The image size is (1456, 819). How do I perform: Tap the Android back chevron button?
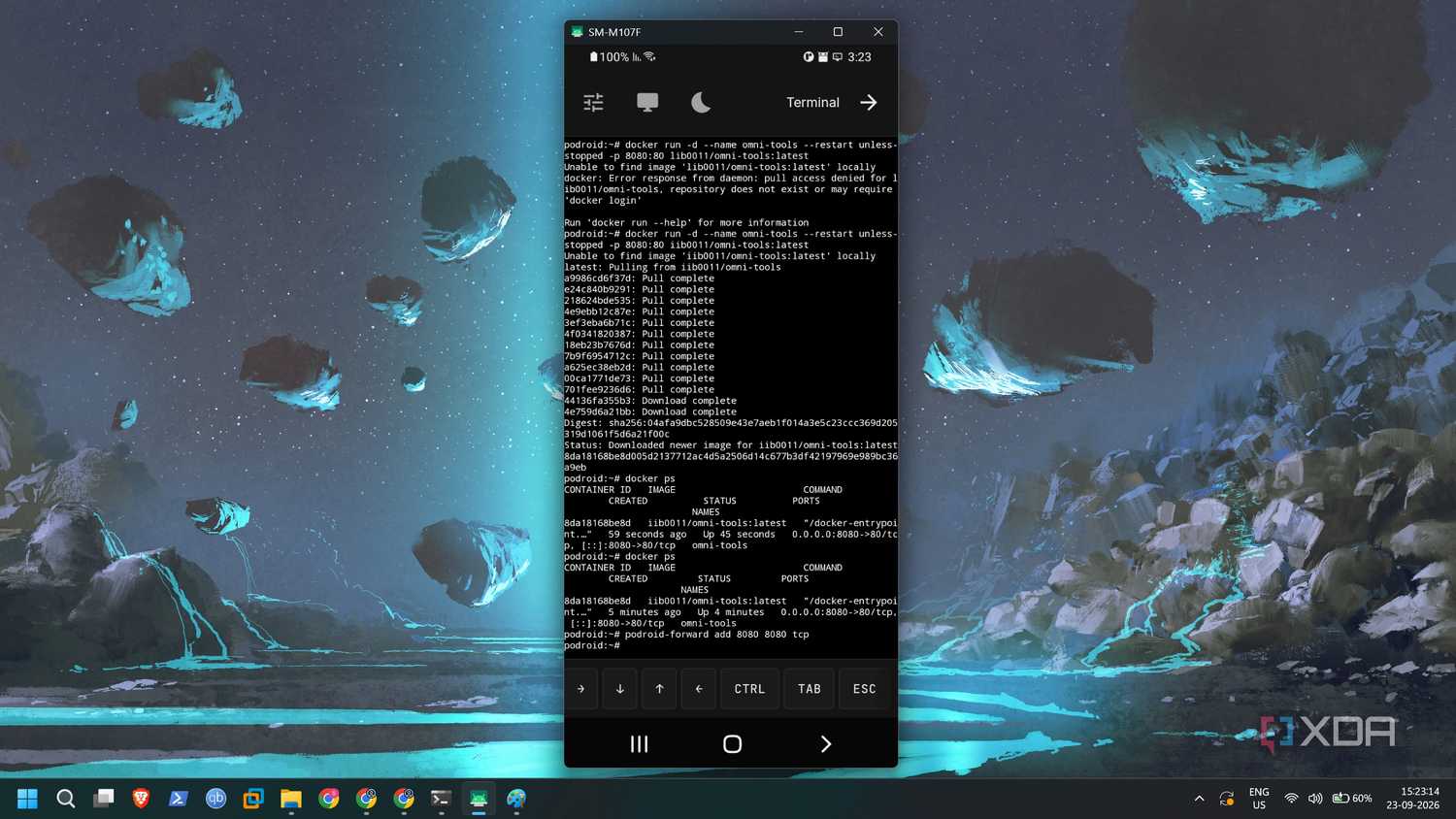(826, 744)
